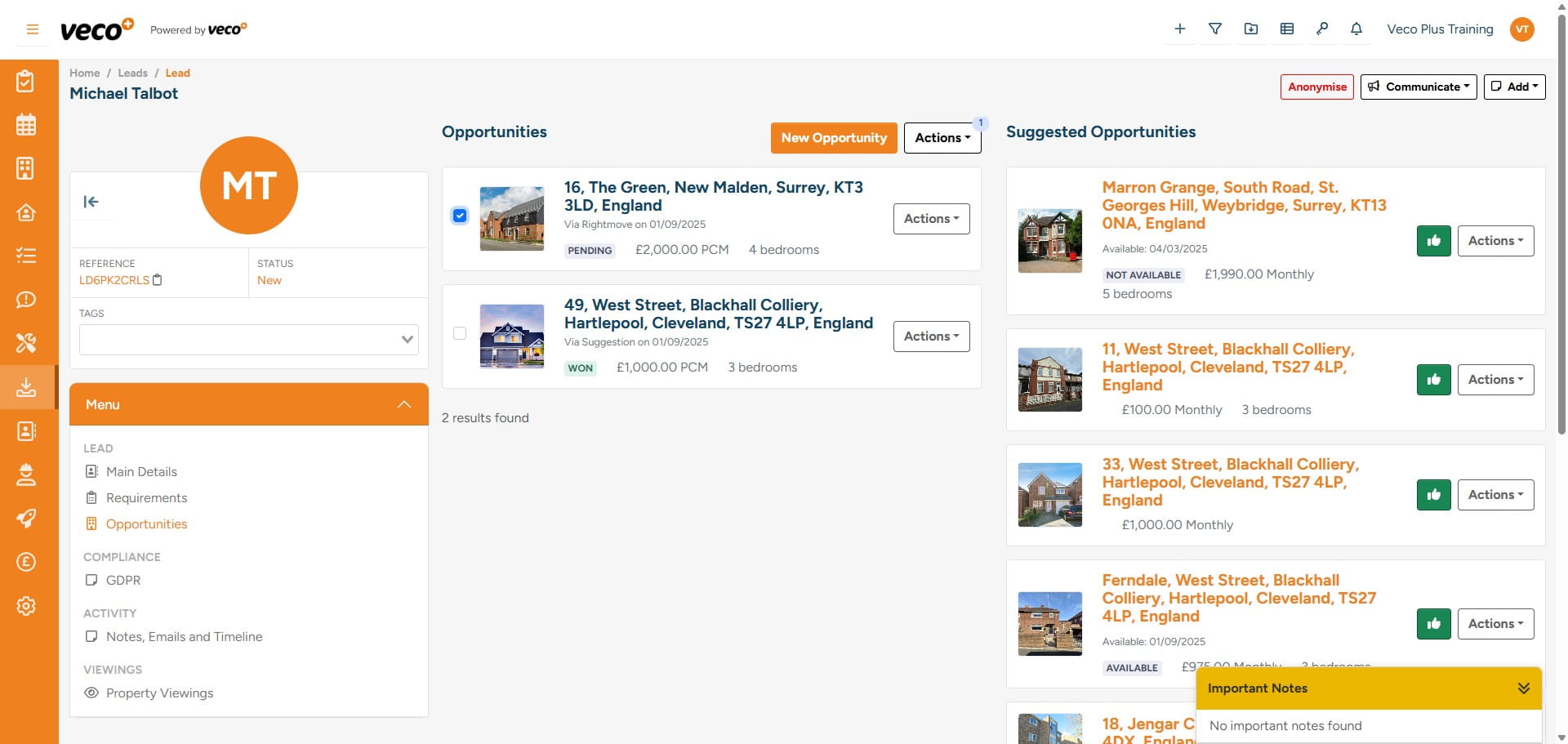Tick the checkbox for 49, West Street opportunity
This screenshot has height=744, width=1568.
coord(460,333)
